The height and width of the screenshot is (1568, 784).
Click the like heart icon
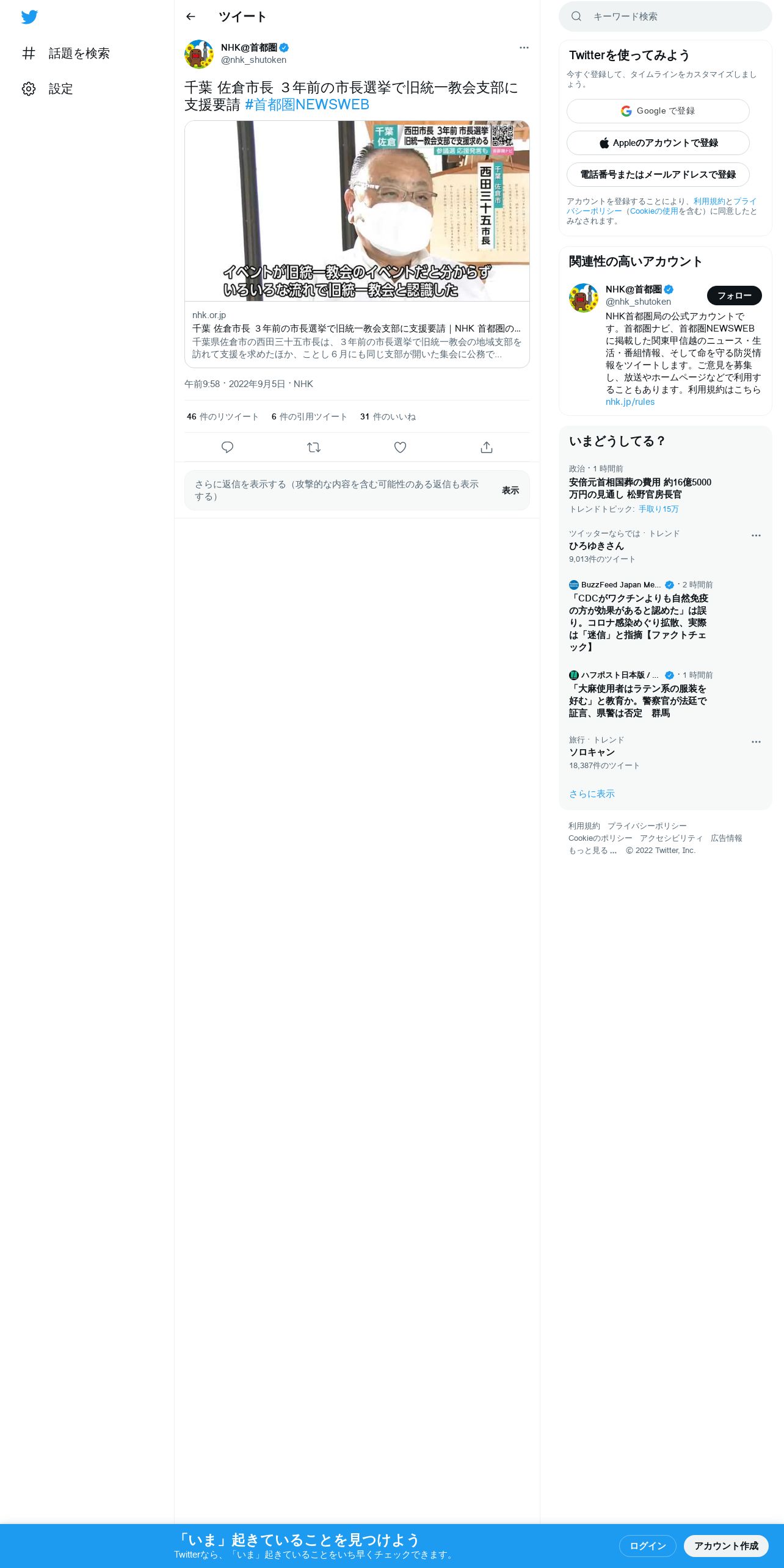[400, 448]
